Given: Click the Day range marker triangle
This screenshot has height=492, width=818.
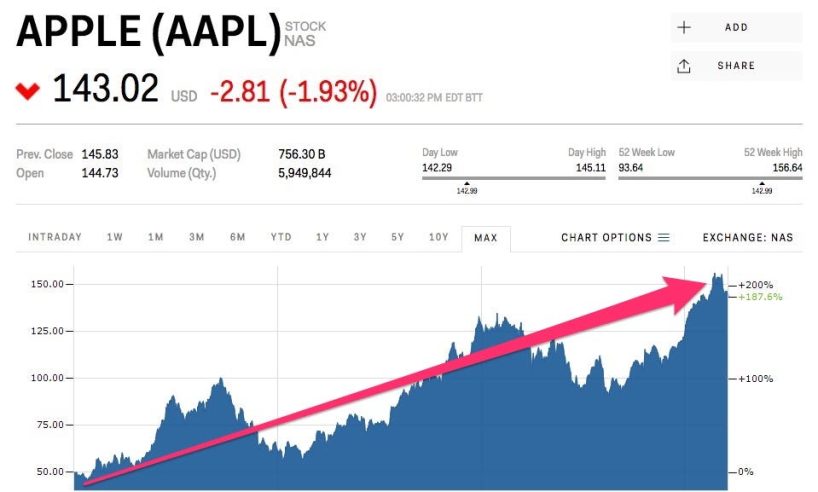Looking at the screenshot, I should coord(465,183).
